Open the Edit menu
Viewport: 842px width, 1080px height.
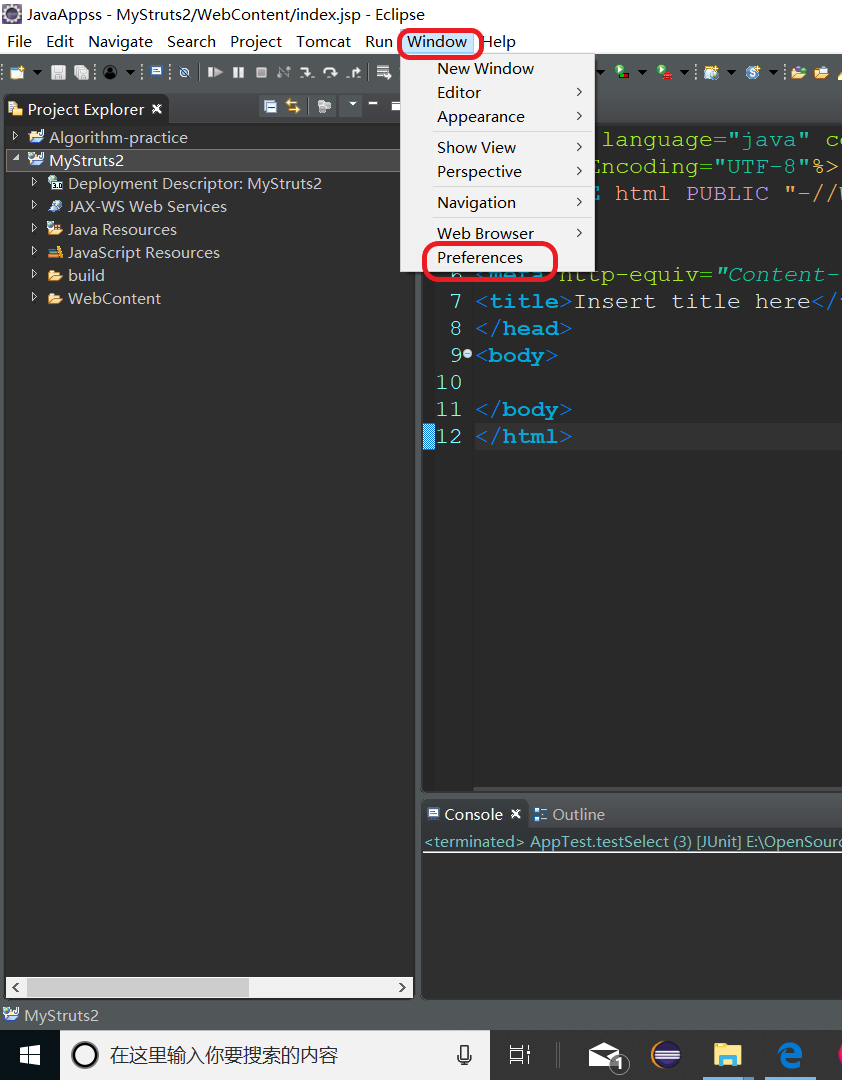tap(60, 41)
